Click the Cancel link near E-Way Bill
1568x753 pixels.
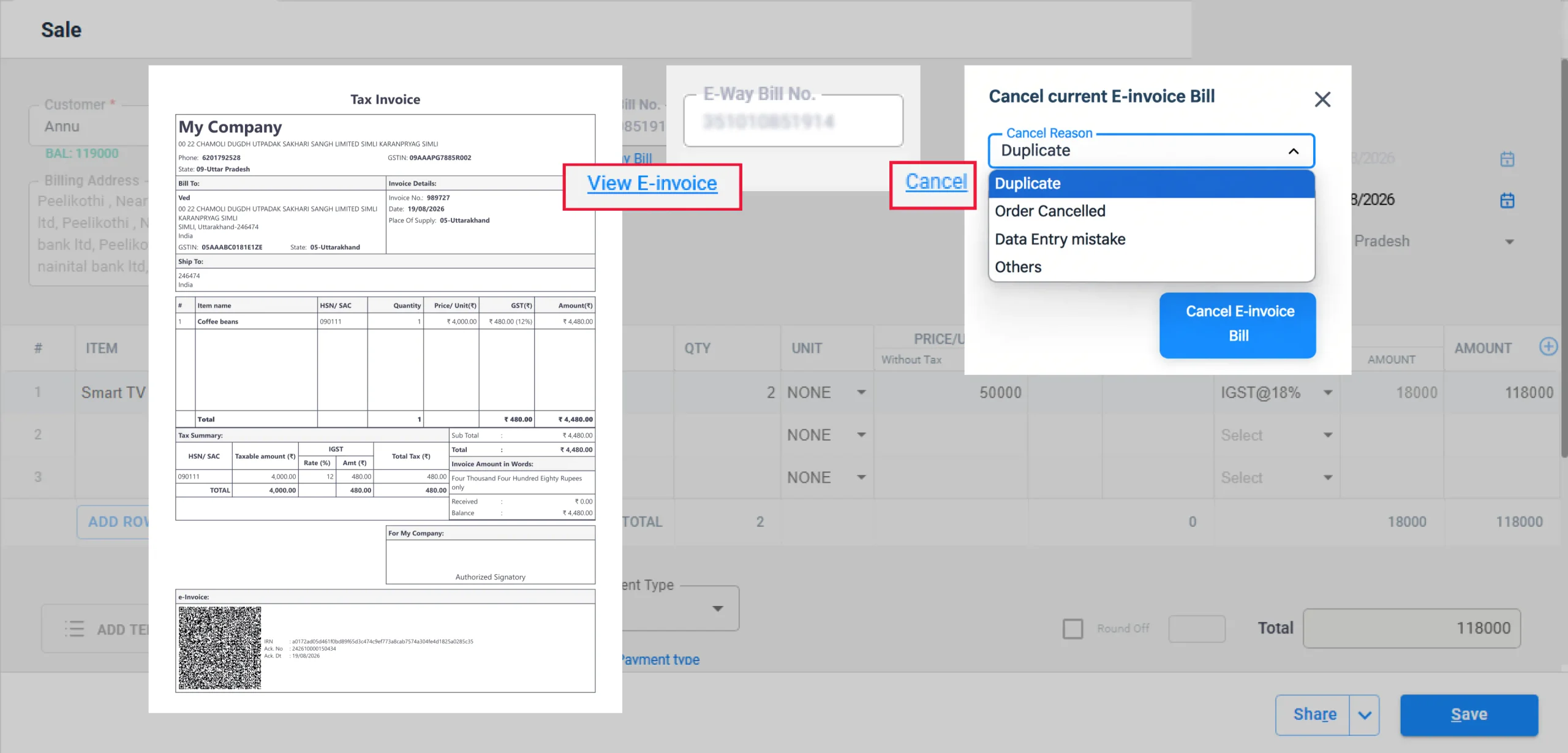pos(936,182)
